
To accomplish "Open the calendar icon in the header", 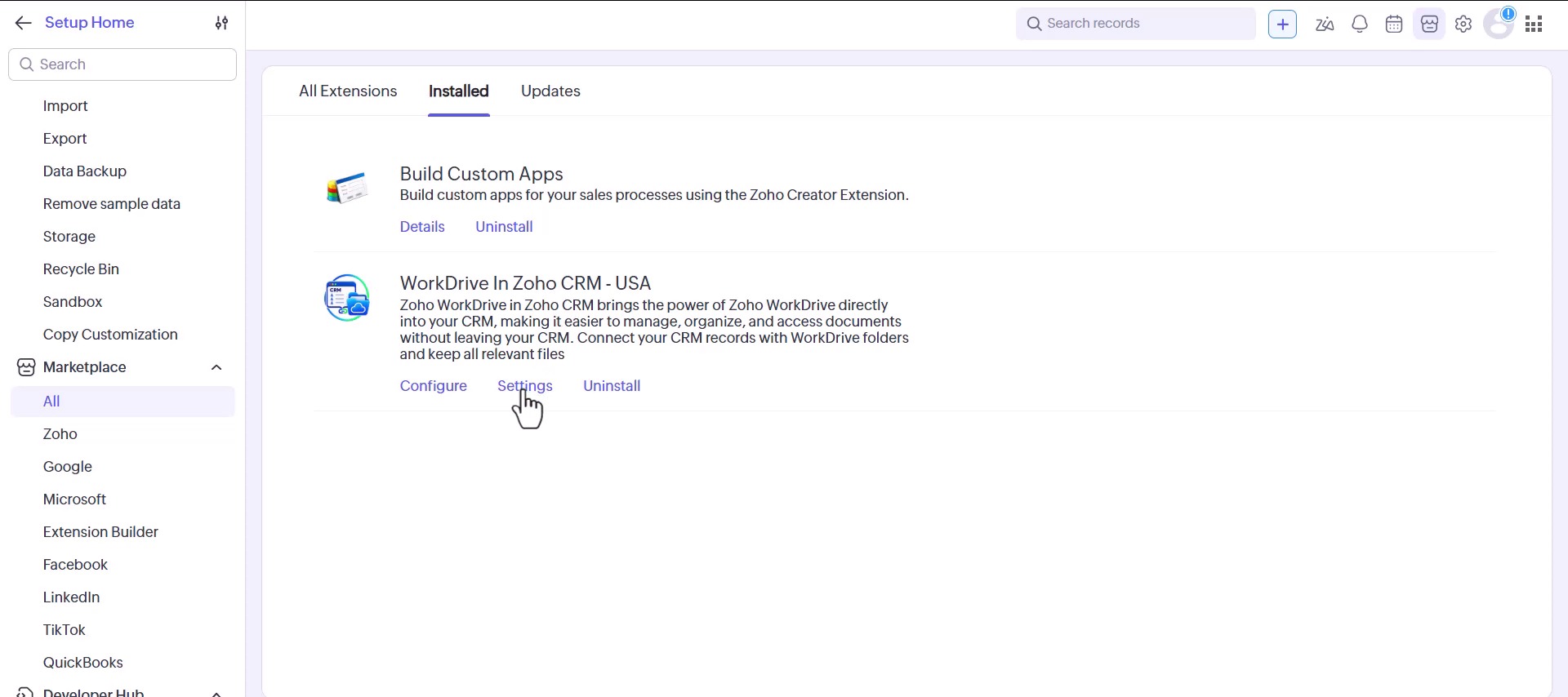I will coord(1394,24).
